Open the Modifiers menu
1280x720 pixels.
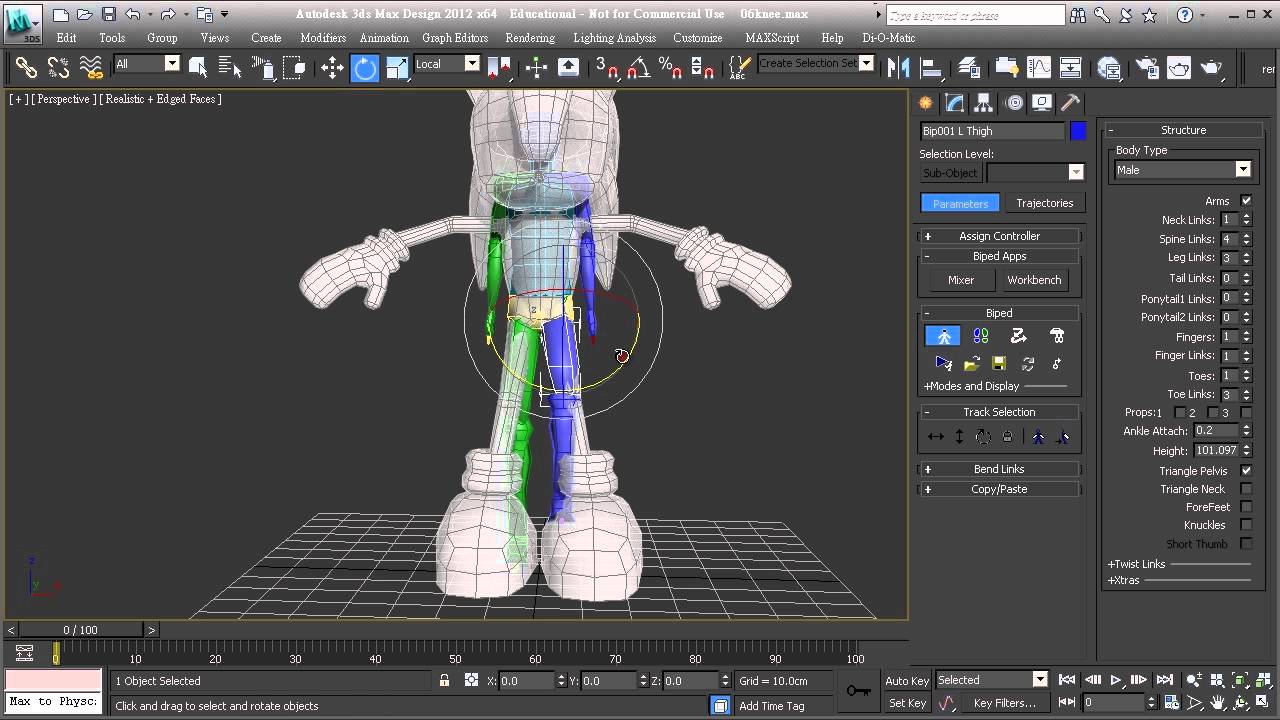point(323,38)
